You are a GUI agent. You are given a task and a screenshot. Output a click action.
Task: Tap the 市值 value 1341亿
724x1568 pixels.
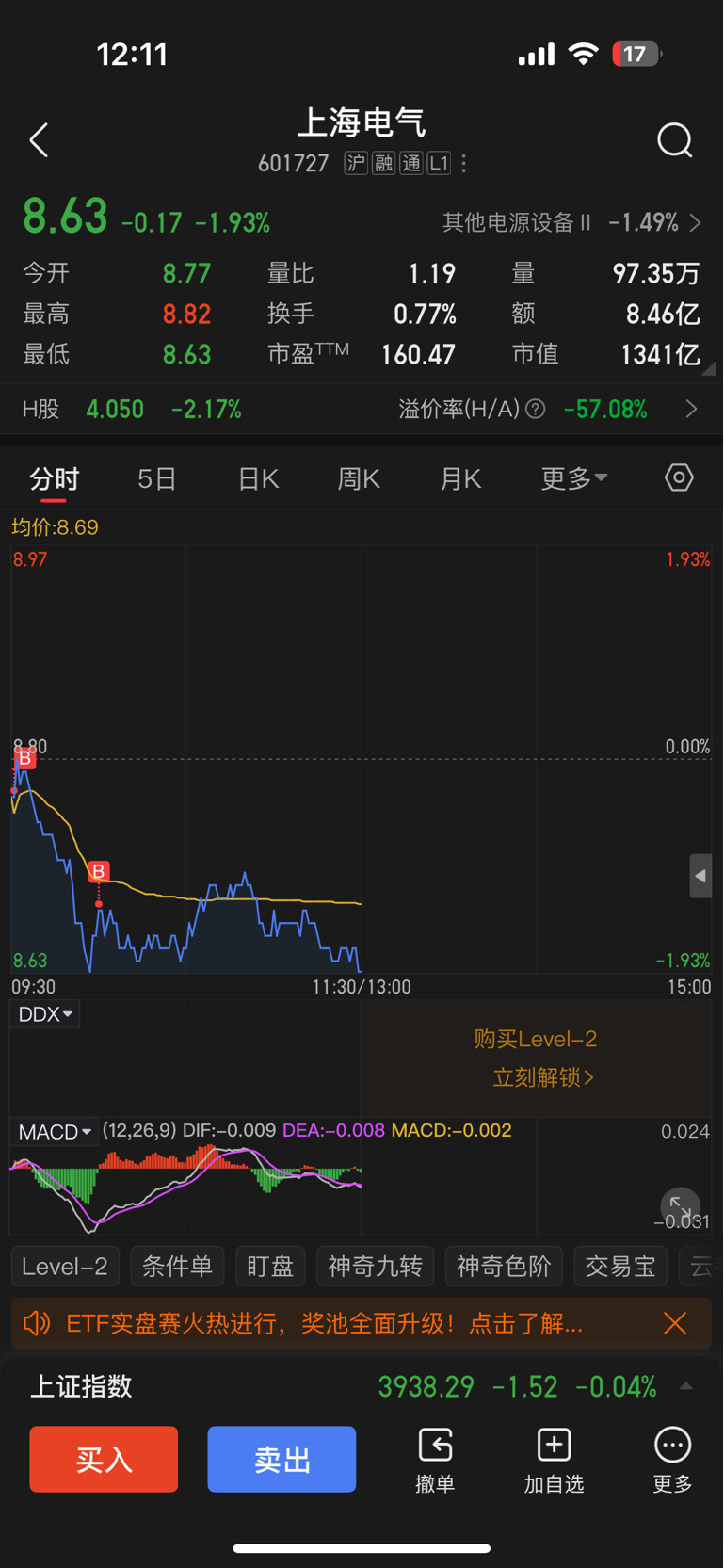[x=660, y=354]
